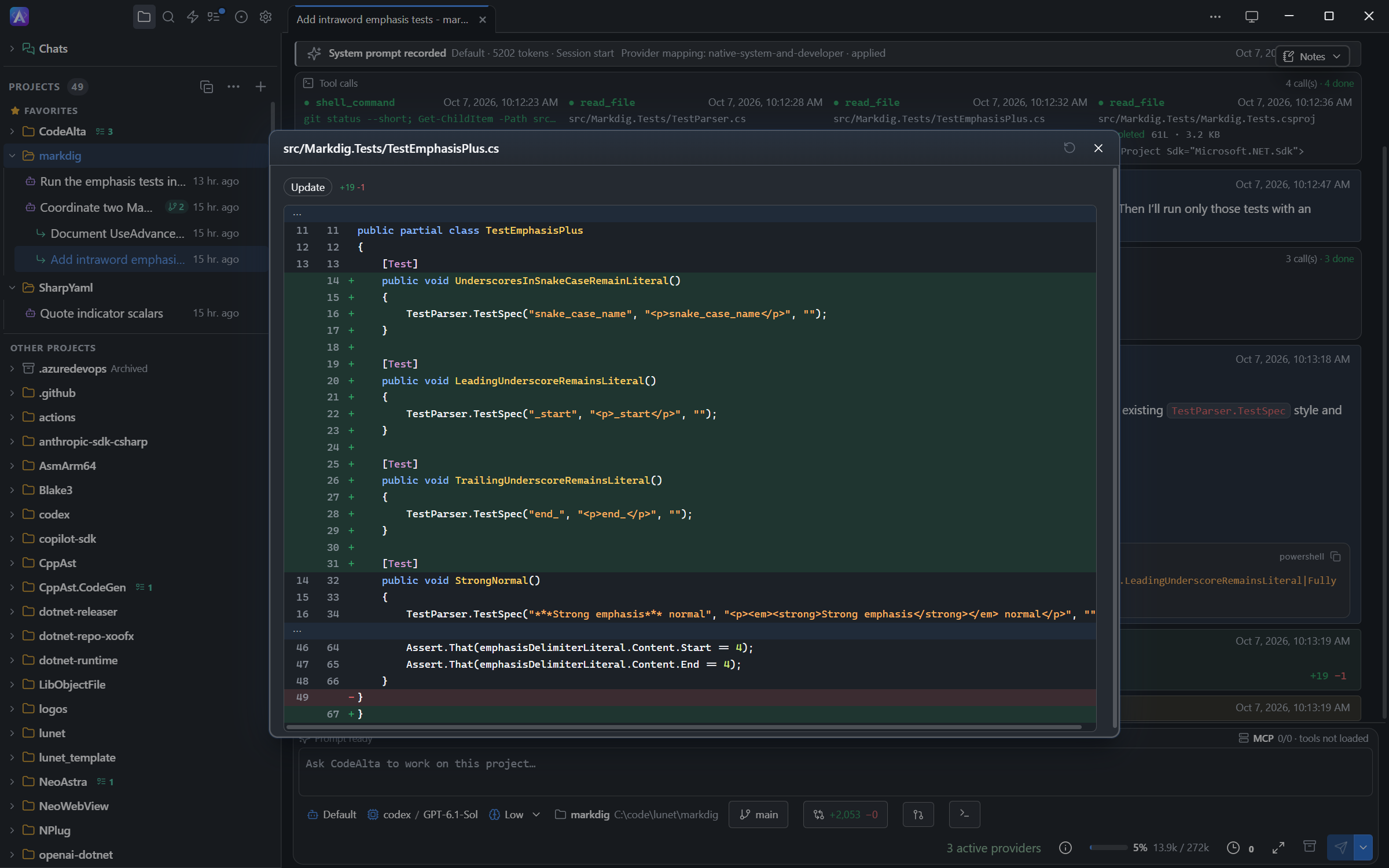Viewport: 1389px width, 868px height.
Task: Click the archive box icon near send
Action: tap(1309, 847)
